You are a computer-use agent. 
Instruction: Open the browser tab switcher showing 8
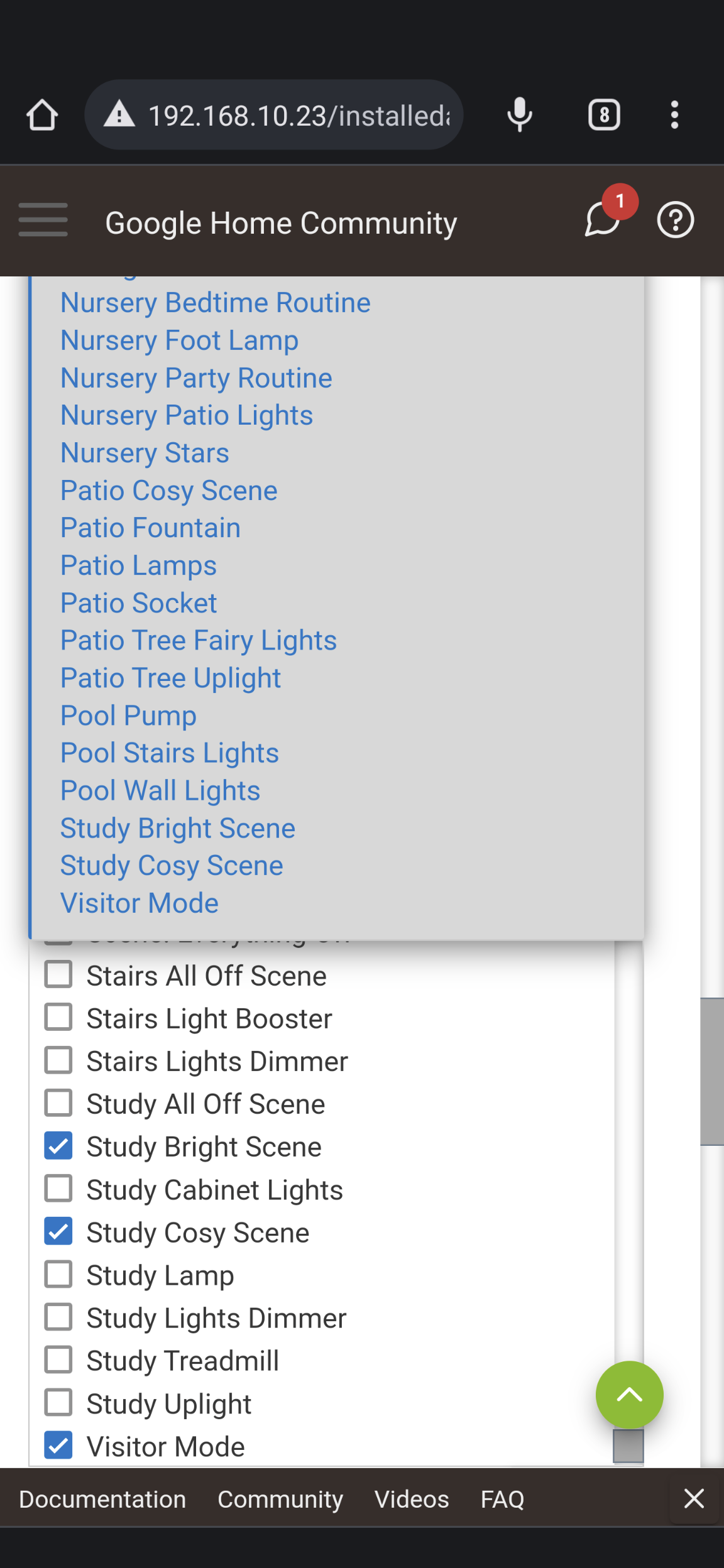[x=604, y=116]
